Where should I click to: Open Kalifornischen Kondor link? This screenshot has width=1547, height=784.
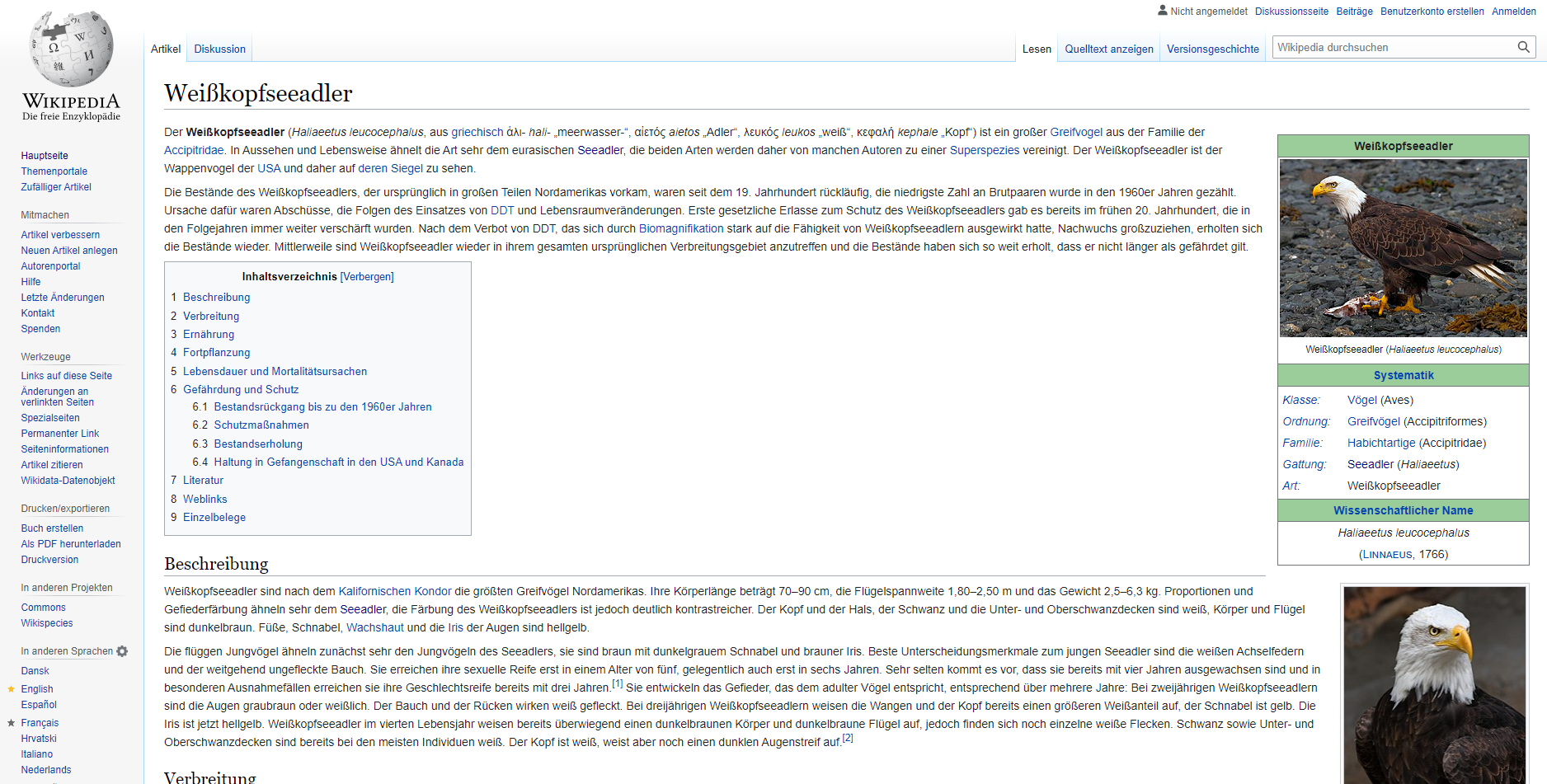point(395,591)
